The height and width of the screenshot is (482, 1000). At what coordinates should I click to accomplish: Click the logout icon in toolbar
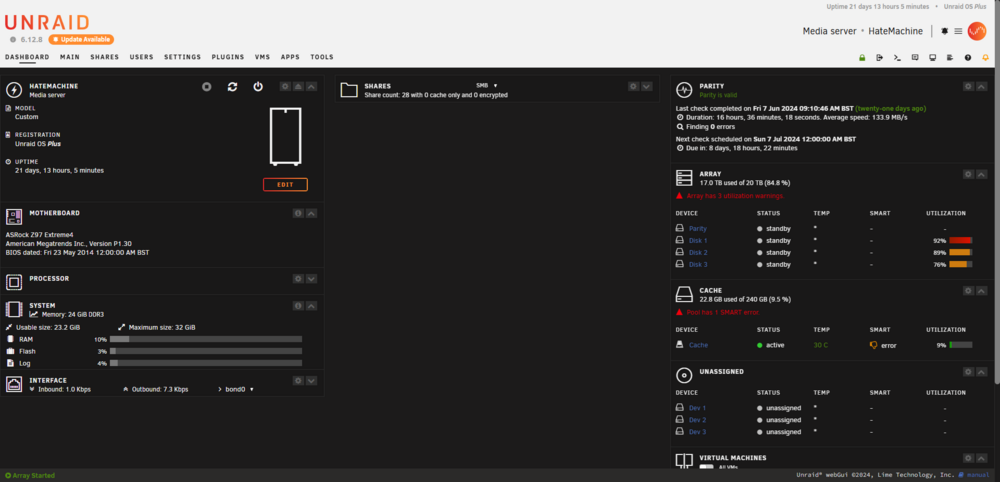pyautogui.click(x=879, y=57)
